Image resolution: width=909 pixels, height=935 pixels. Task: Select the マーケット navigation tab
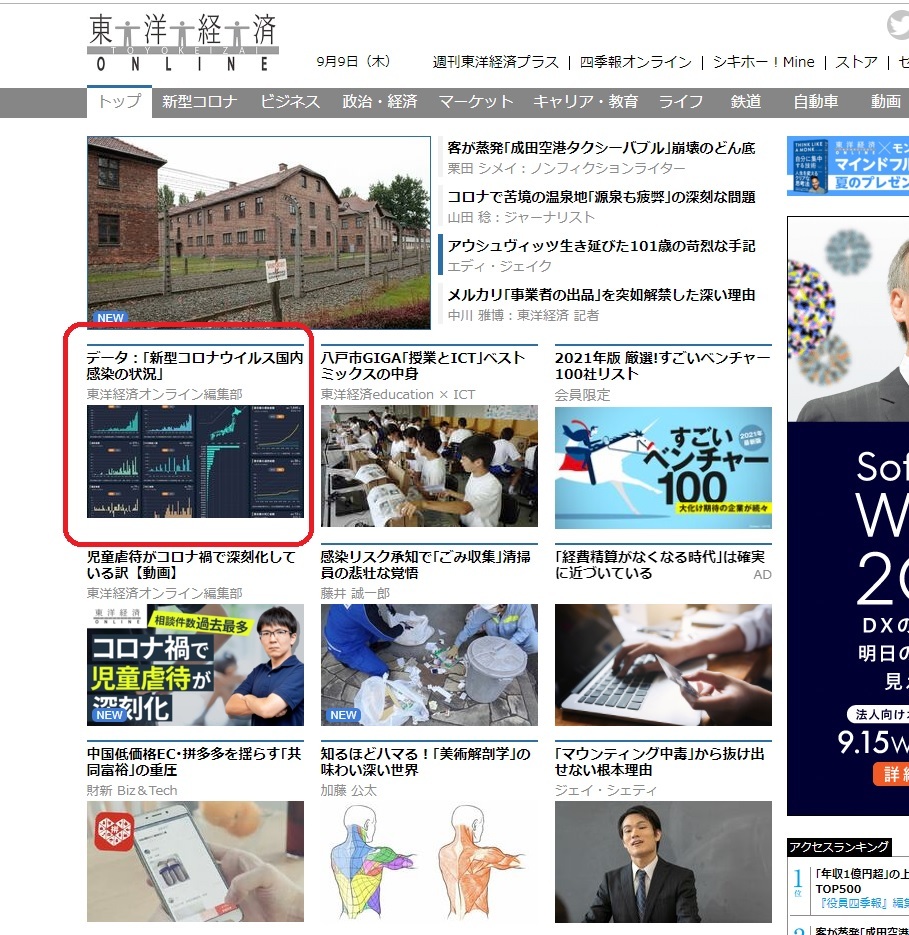(475, 102)
